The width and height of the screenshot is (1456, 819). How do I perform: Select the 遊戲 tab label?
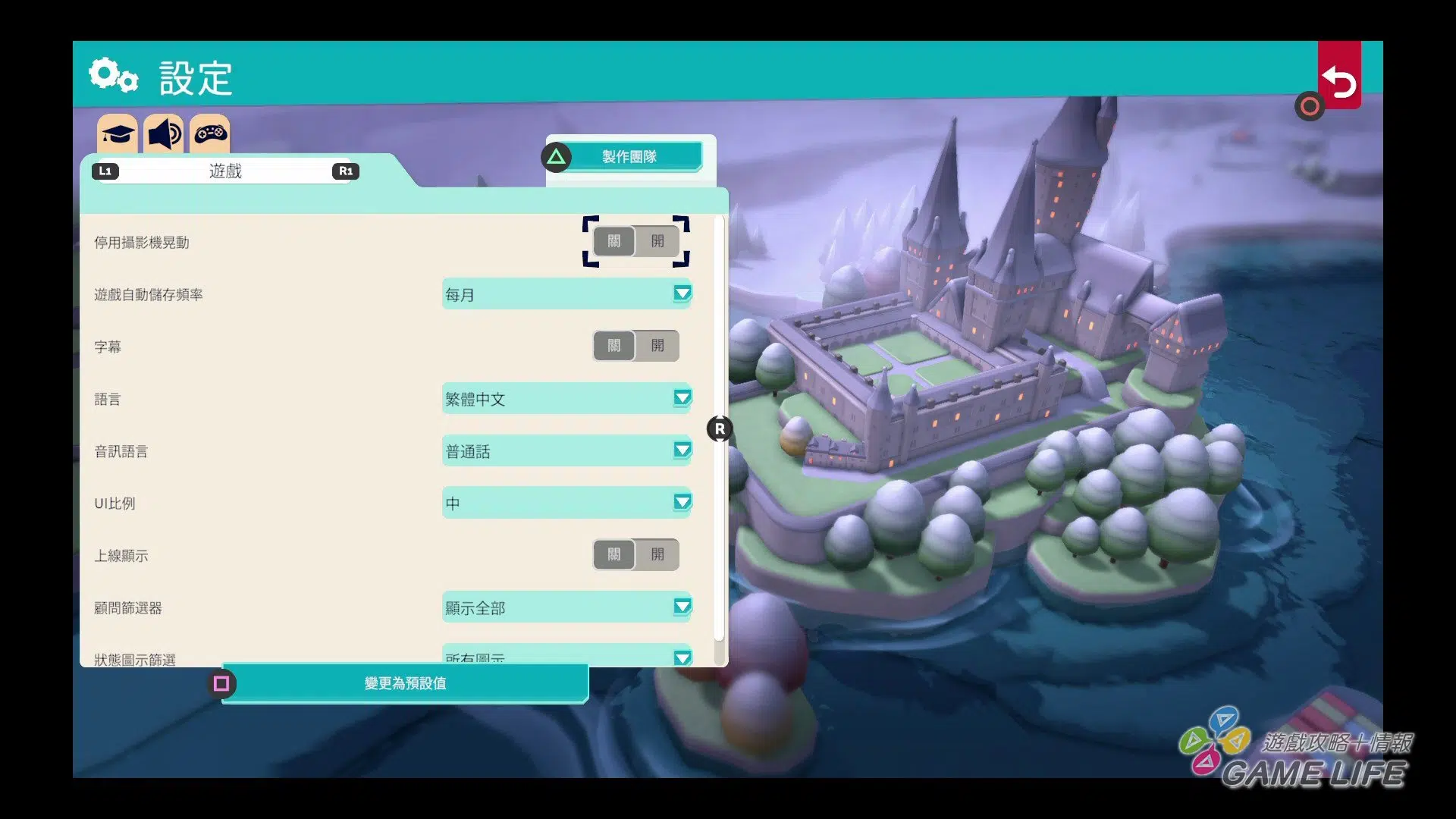[x=225, y=171]
